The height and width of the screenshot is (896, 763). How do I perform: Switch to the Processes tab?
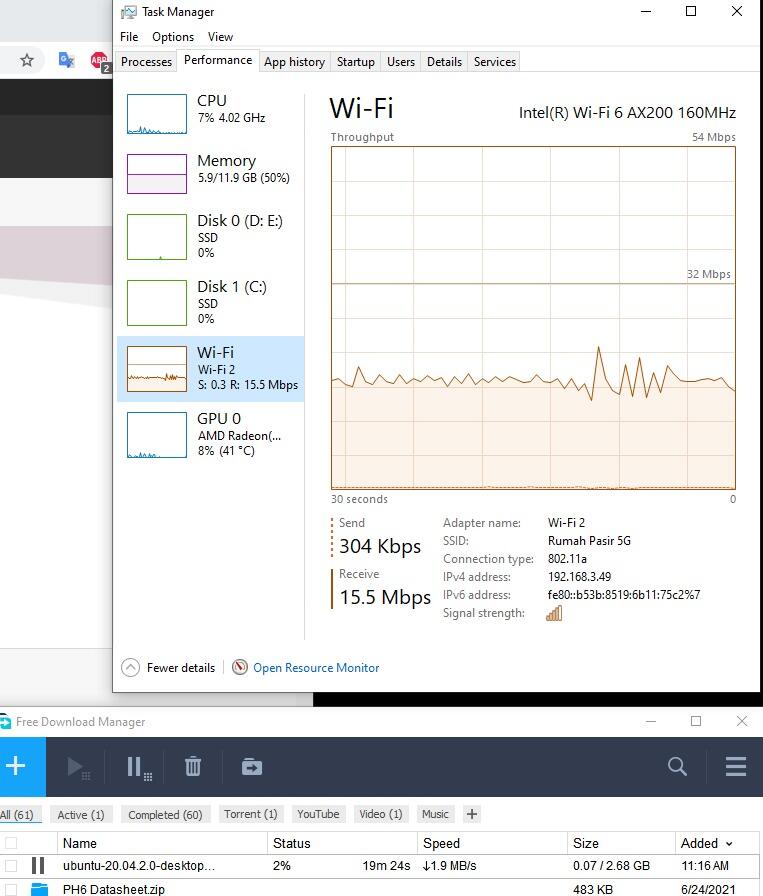(x=146, y=62)
